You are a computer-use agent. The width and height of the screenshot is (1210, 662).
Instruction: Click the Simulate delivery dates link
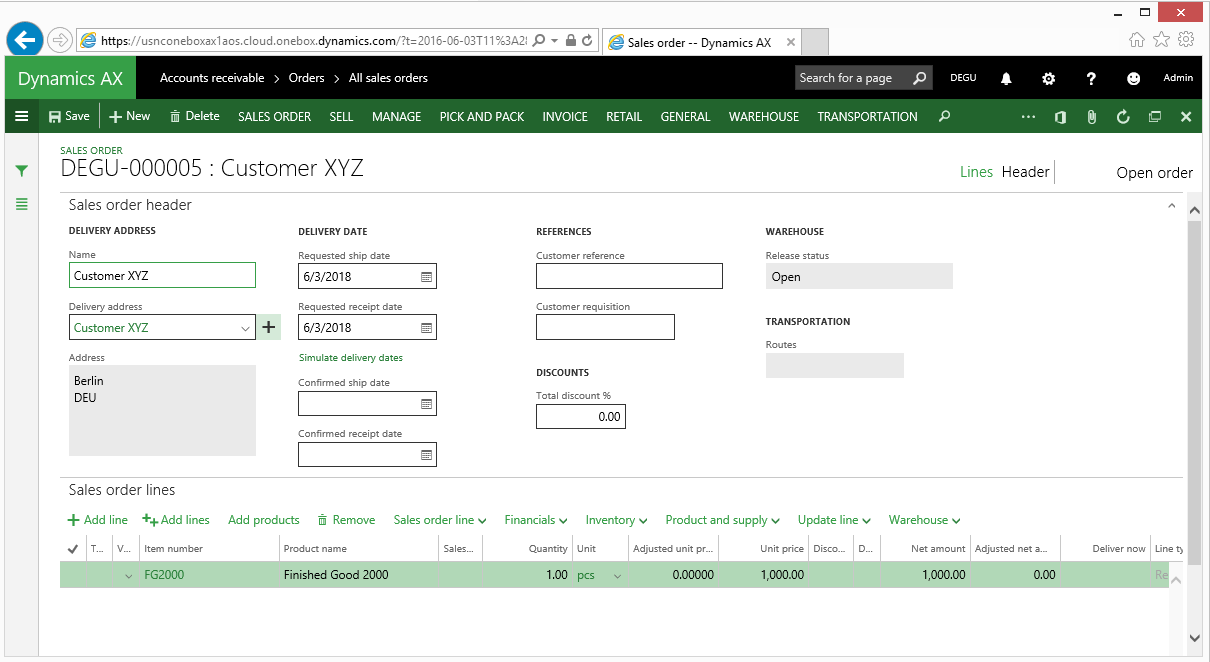350,357
